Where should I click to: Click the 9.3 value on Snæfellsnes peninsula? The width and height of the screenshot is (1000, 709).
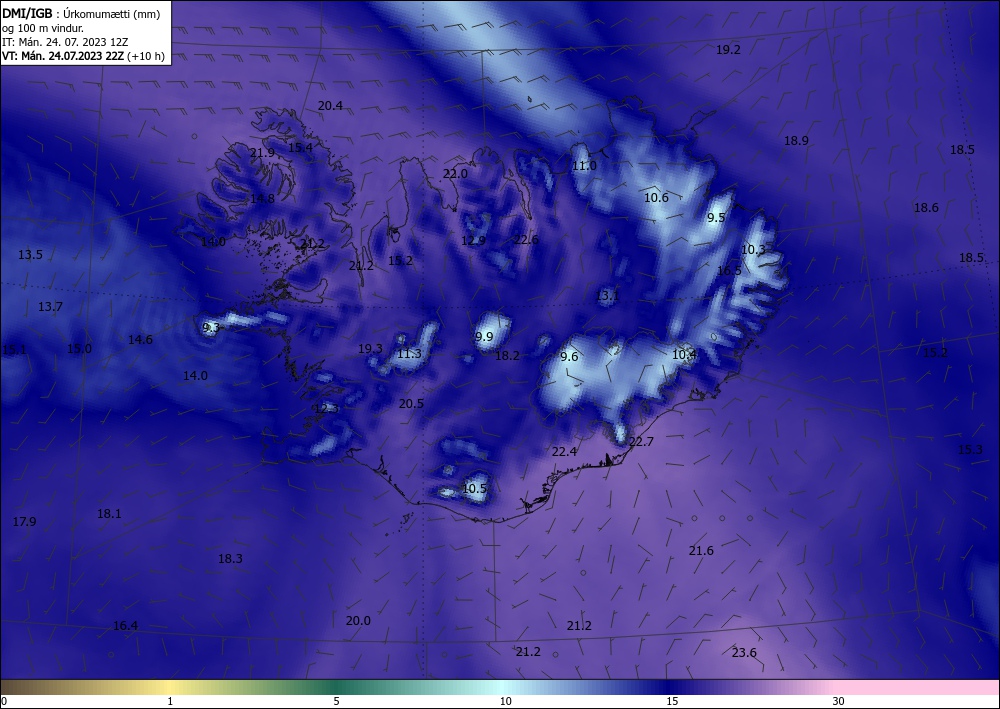pos(211,328)
